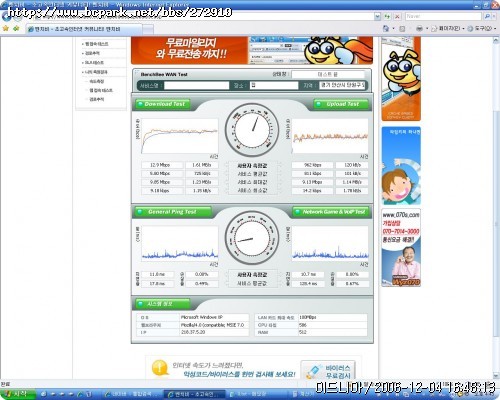Expand the Print button dropdown arrow
Image resolution: width=500 pixels, height=400 pixels.
point(427,29)
